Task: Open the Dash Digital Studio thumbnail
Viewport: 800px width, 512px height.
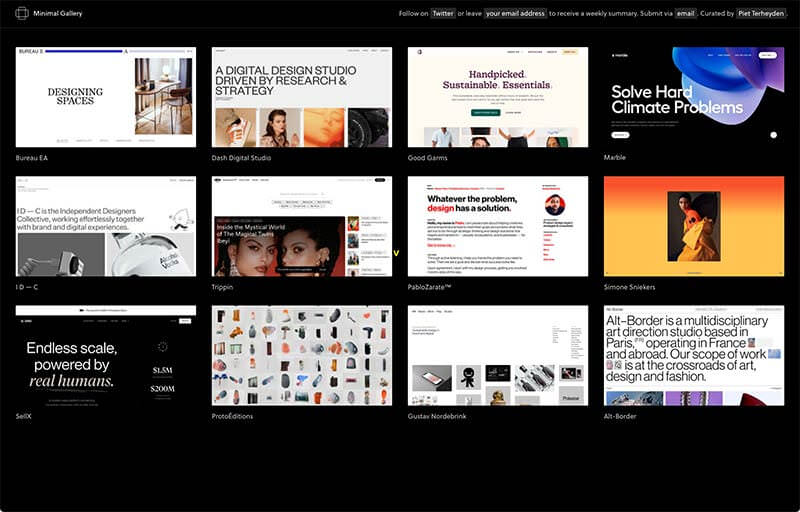Action: 302,97
